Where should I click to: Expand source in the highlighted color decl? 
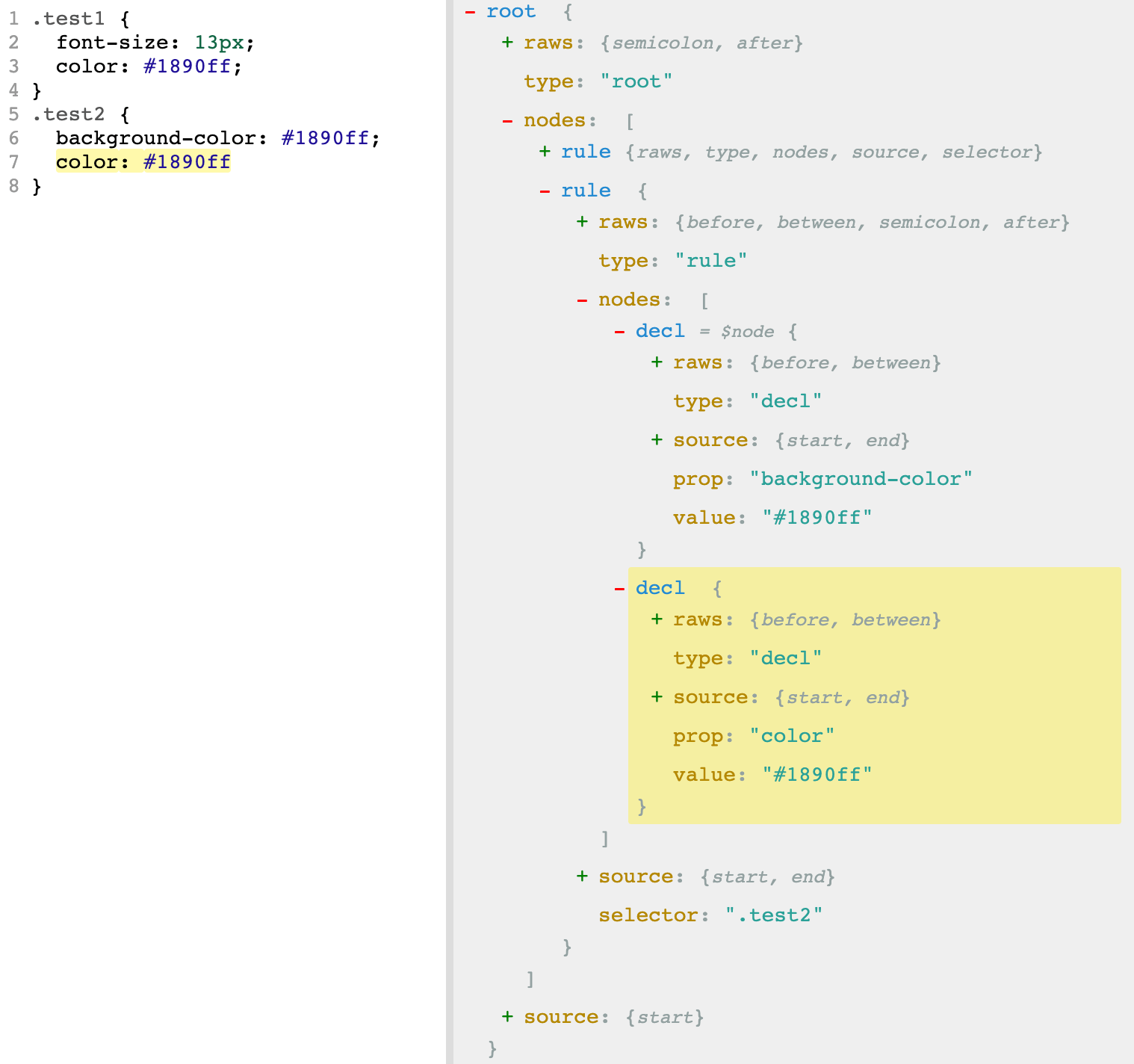[657, 698]
